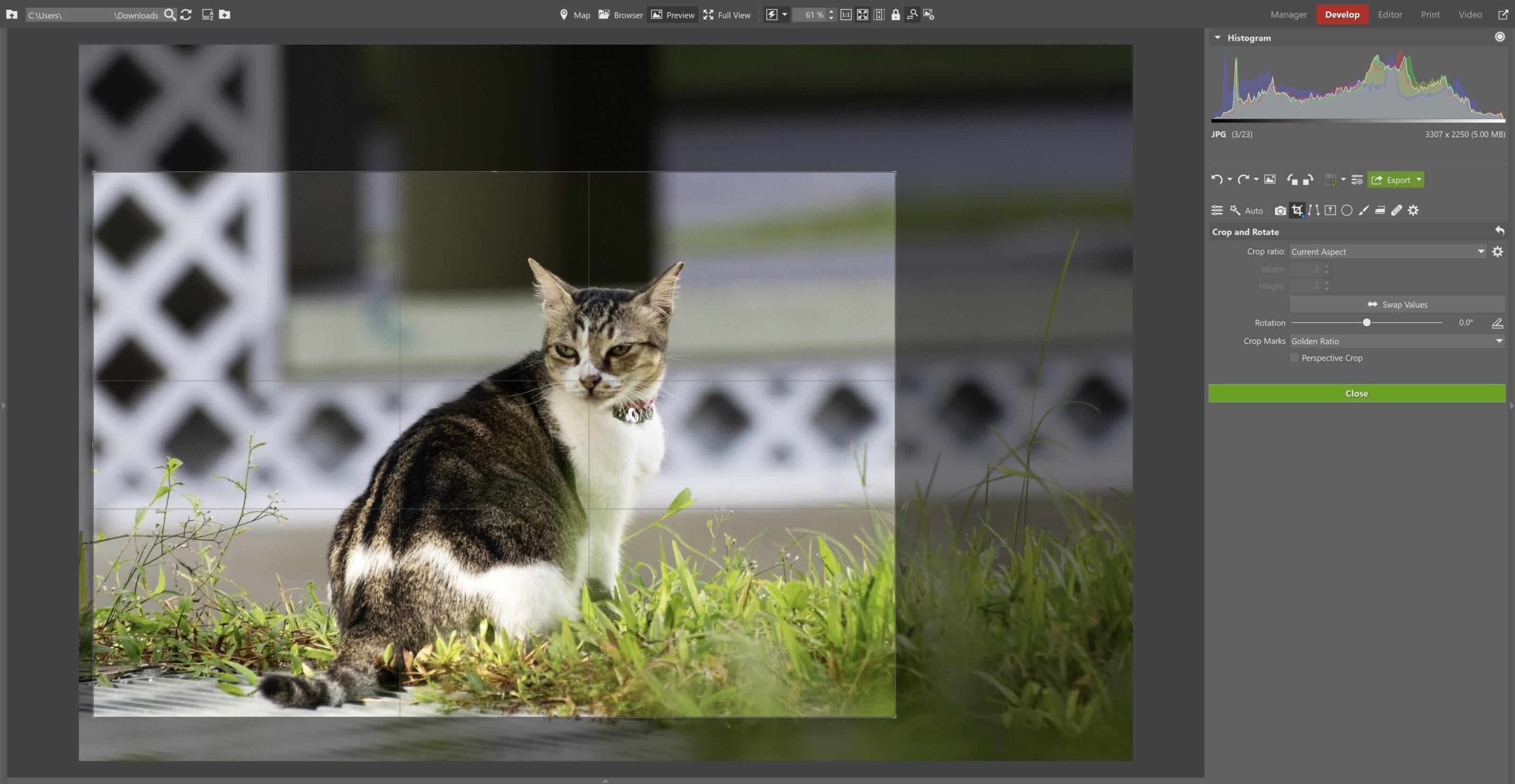This screenshot has height=784, width=1515.
Task: Enable the Perspective Crop checkbox
Action: click(x=1294, y=358)
